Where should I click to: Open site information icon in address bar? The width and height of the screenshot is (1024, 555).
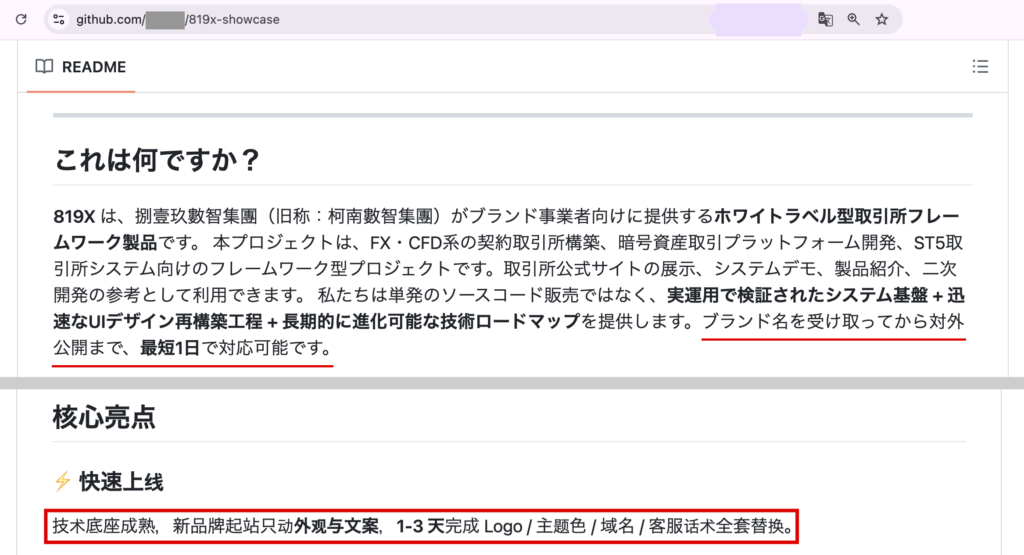pyautogui.click(x=59, y=20)
